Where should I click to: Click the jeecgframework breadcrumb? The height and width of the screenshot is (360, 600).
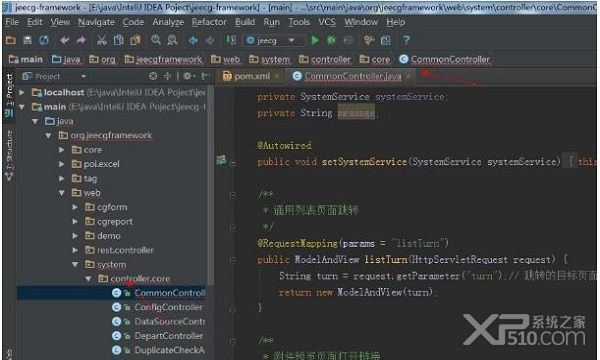click(x=163, y=59)
